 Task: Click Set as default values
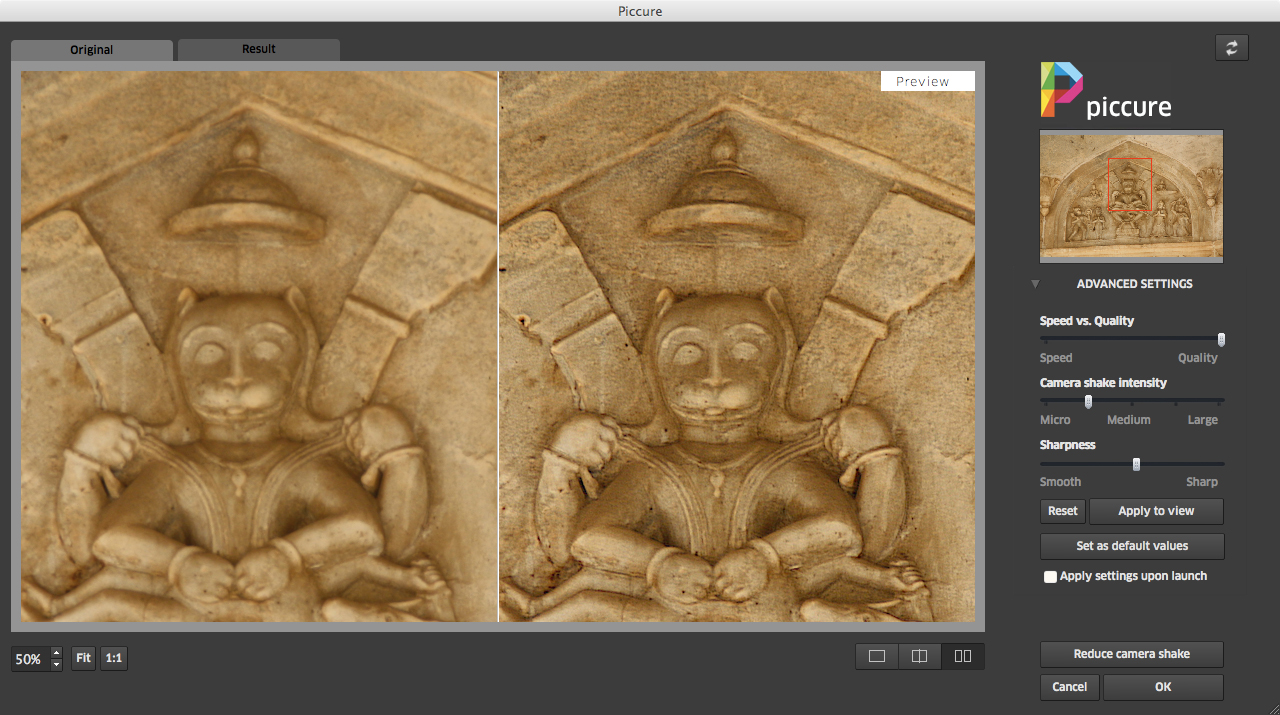coord(1131,546)
